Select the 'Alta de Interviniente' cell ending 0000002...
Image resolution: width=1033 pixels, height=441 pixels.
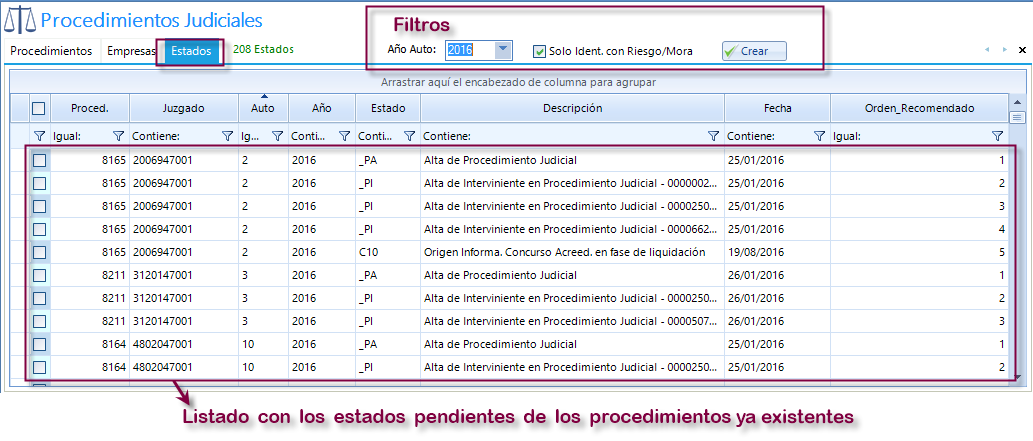[x=572, y=183]
